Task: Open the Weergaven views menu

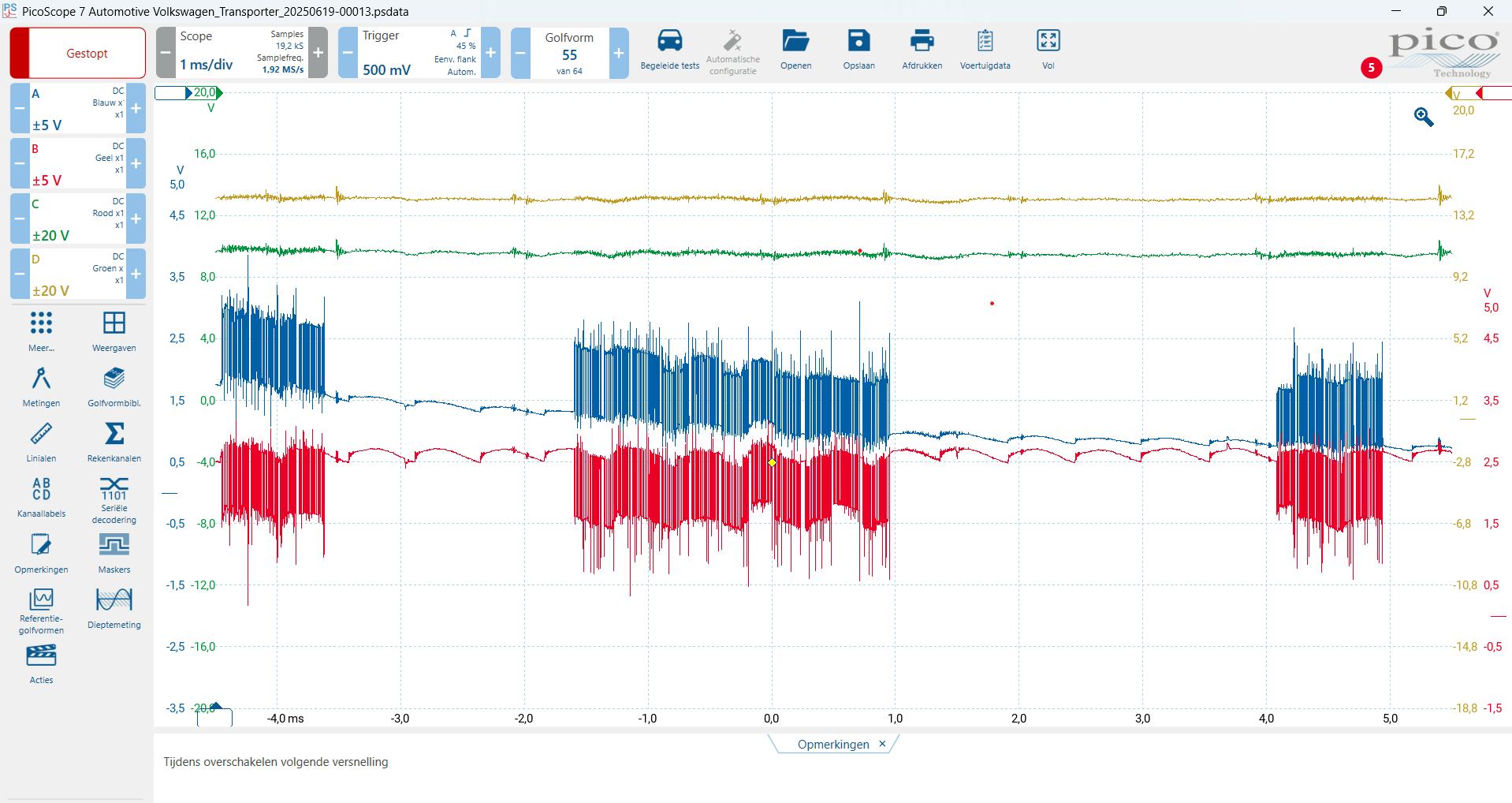Action: 114,324
